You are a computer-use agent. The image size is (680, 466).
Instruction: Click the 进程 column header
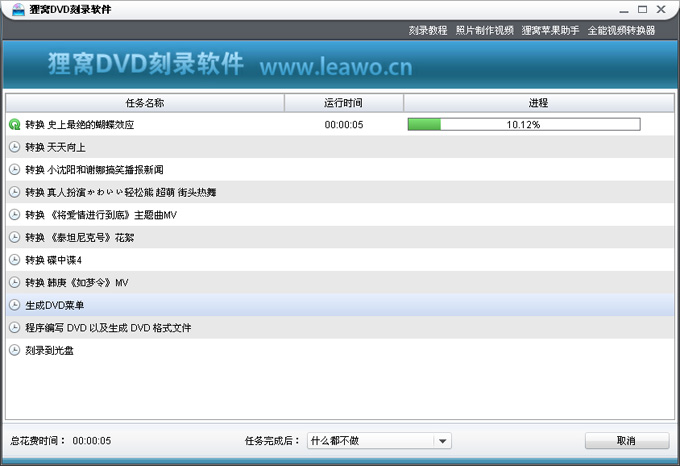pos(539,103)
